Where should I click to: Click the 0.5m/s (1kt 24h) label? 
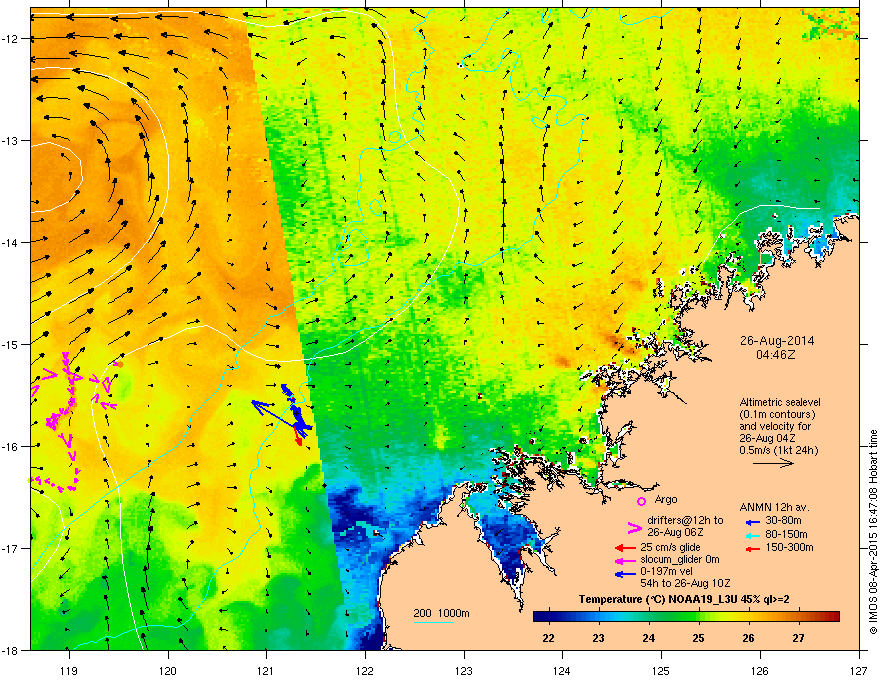[778, 450]
